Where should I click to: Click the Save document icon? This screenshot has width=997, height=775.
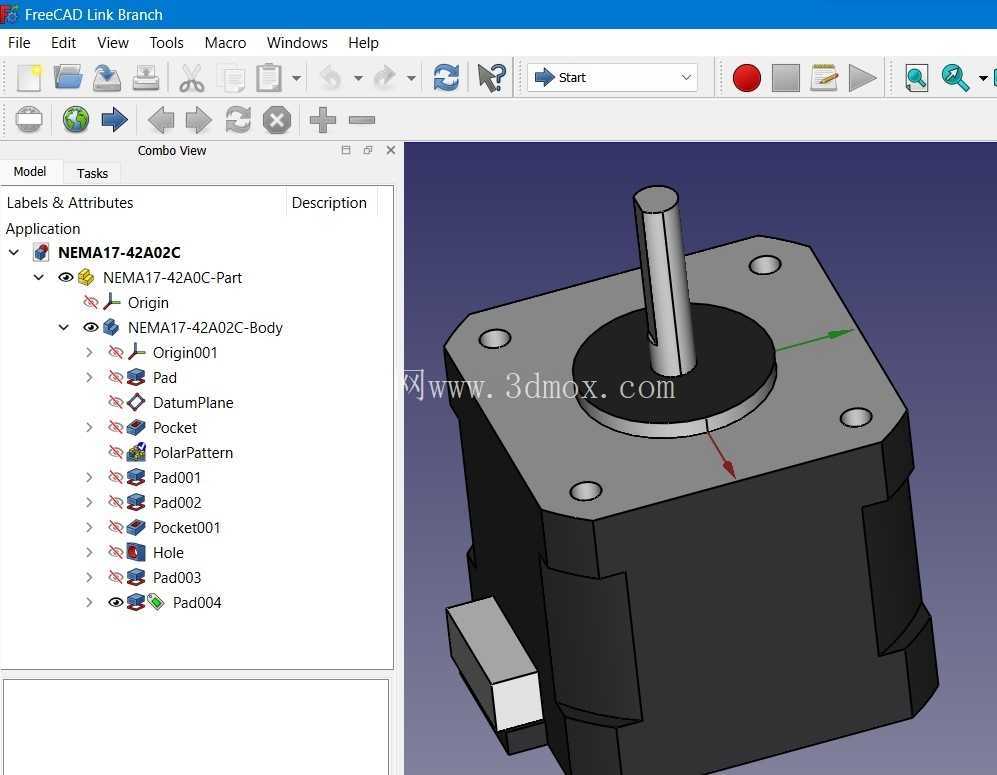[x=107, y=78]
